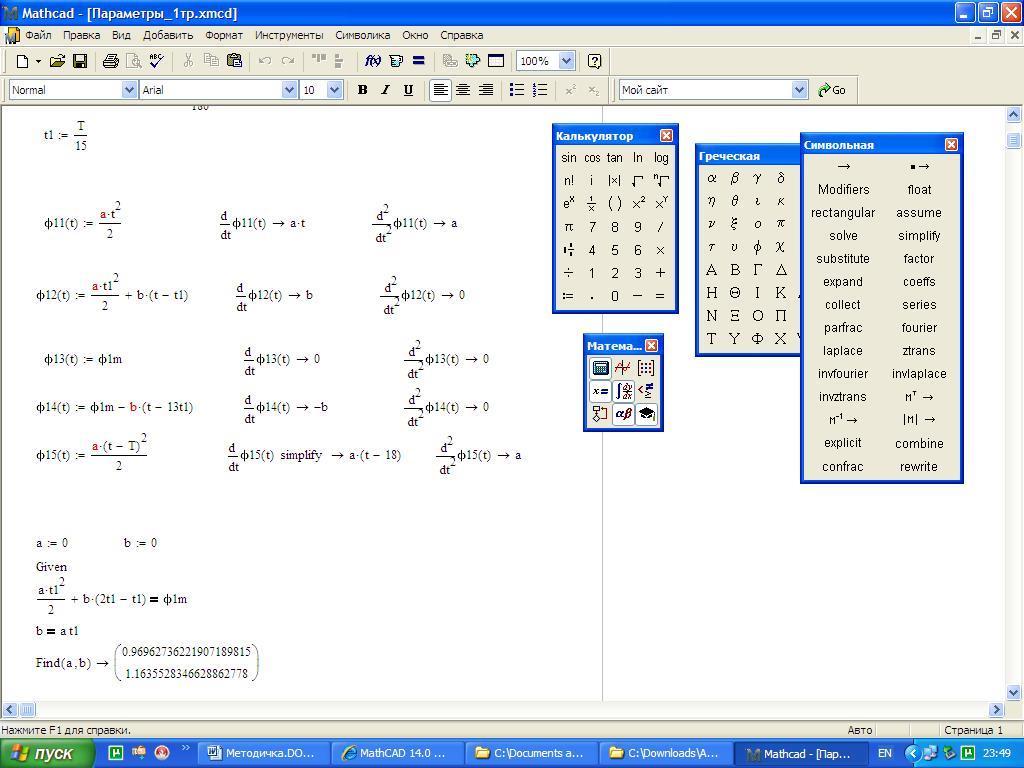Image resolution: width=1024 pixels, height=768 pixels.
Task: Toggle bulleted list
Action: point(517,90)
